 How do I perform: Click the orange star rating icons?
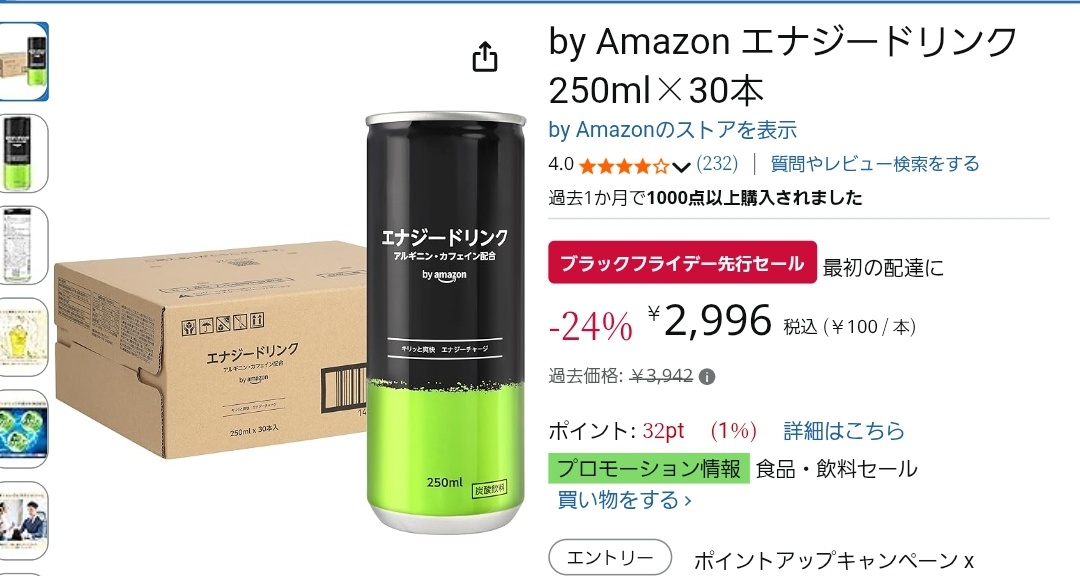pyautogui.click(x=624, y=166)
